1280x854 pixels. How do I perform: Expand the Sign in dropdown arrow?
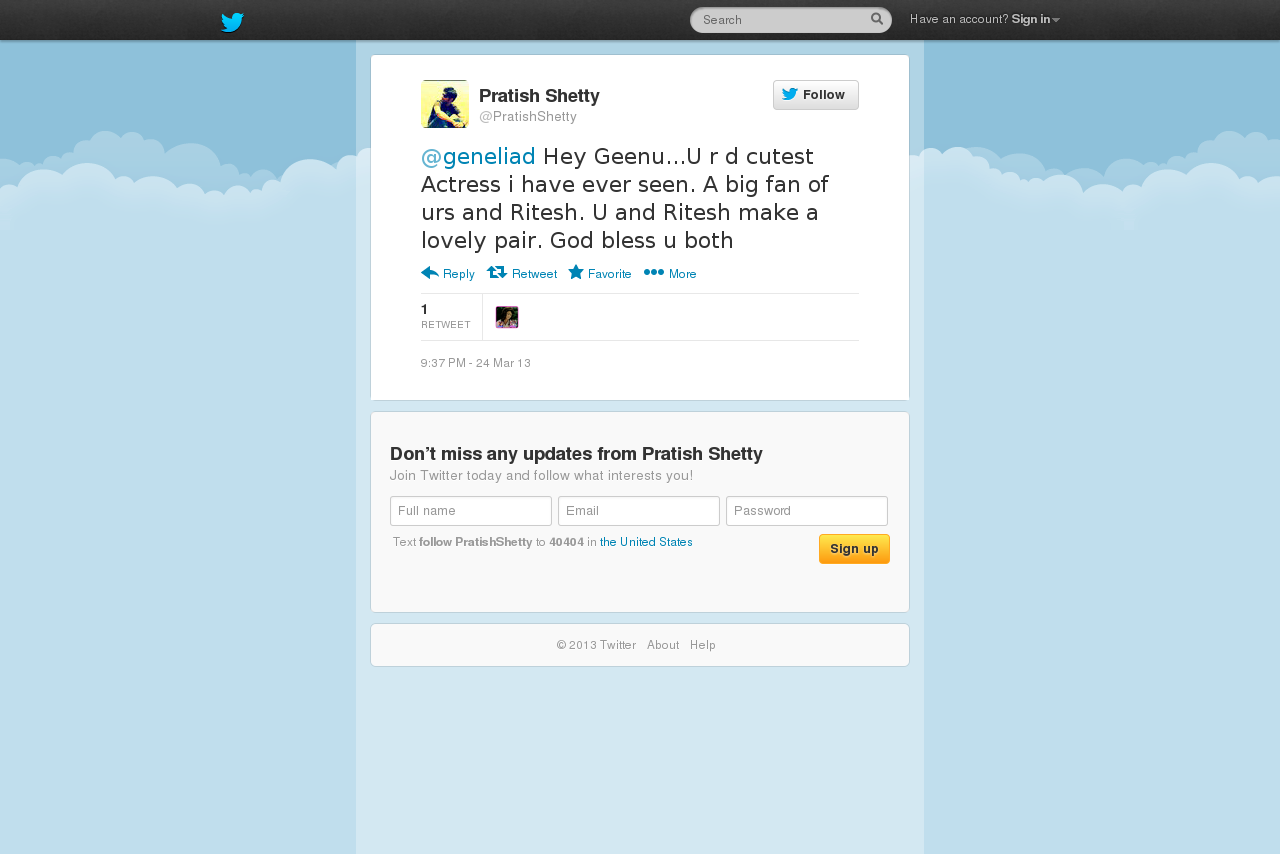[1056, 20]
